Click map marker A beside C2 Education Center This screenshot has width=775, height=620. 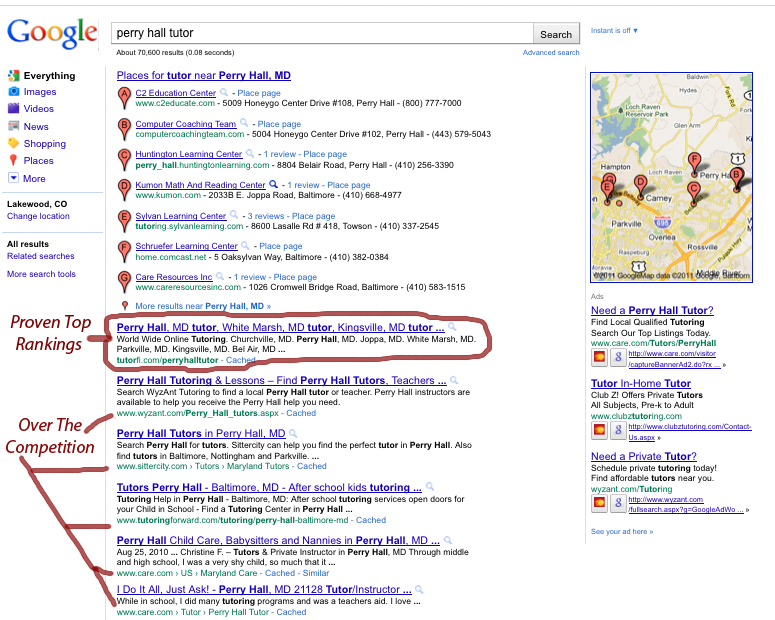pos(124,97)
